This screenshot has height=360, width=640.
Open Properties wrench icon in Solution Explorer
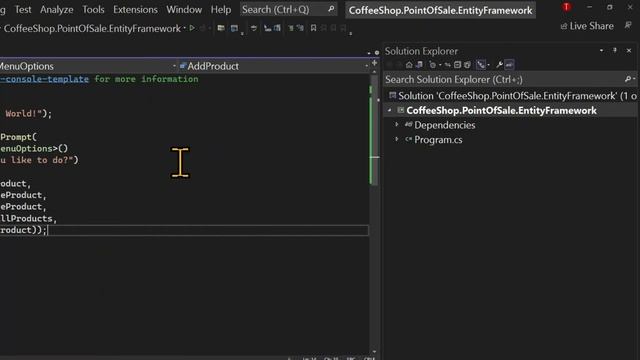(x=499, y=64)
